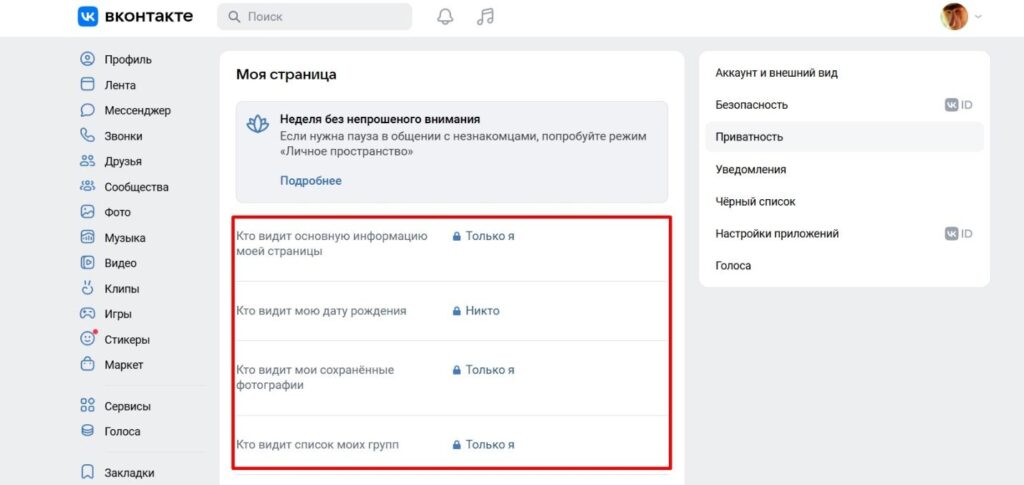Open the music note icon in header
1024x485 pixels.
(485, 17)
